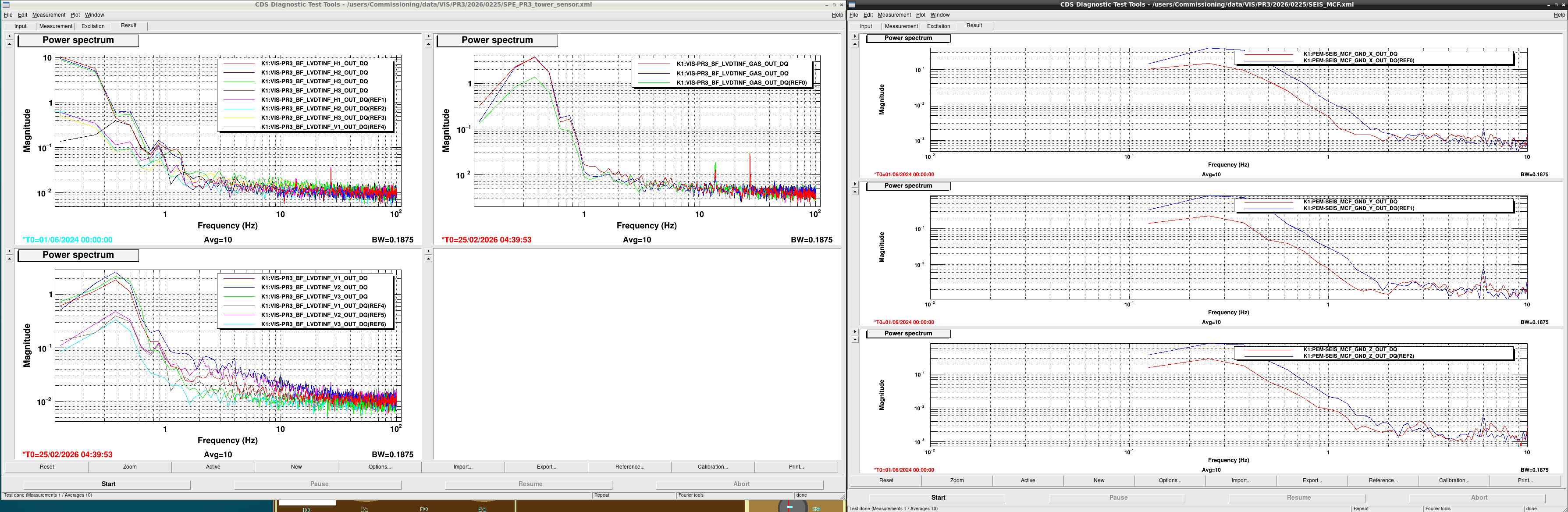Click Power spectrum title box of MCF_GND_Y plot
Screen dimensions: 1568x512
click(907, 186)
